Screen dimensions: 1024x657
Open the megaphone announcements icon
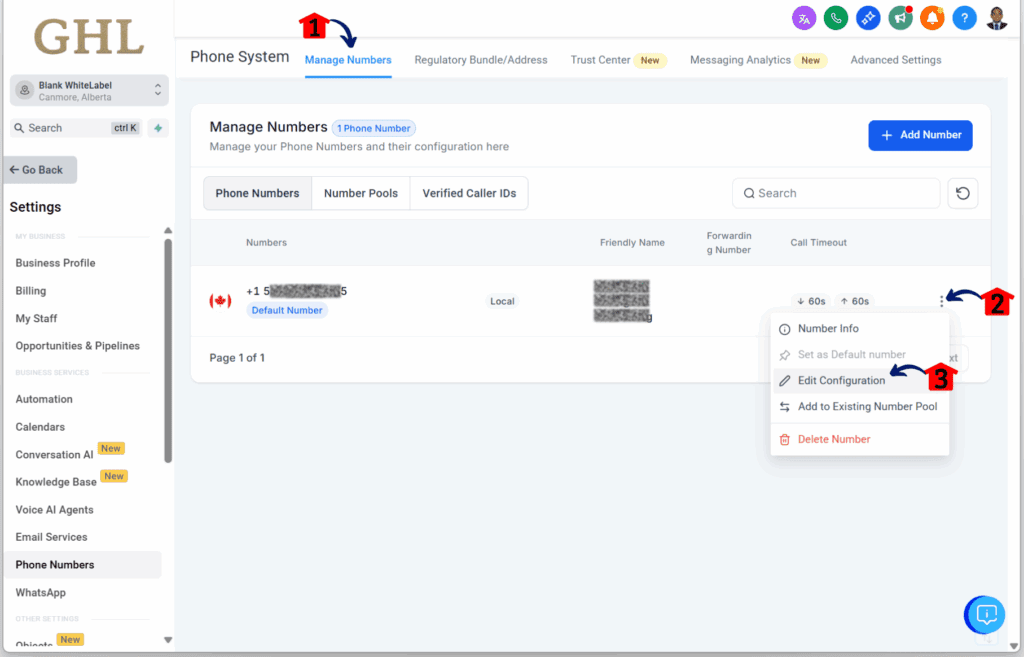[x=900, y=18]
